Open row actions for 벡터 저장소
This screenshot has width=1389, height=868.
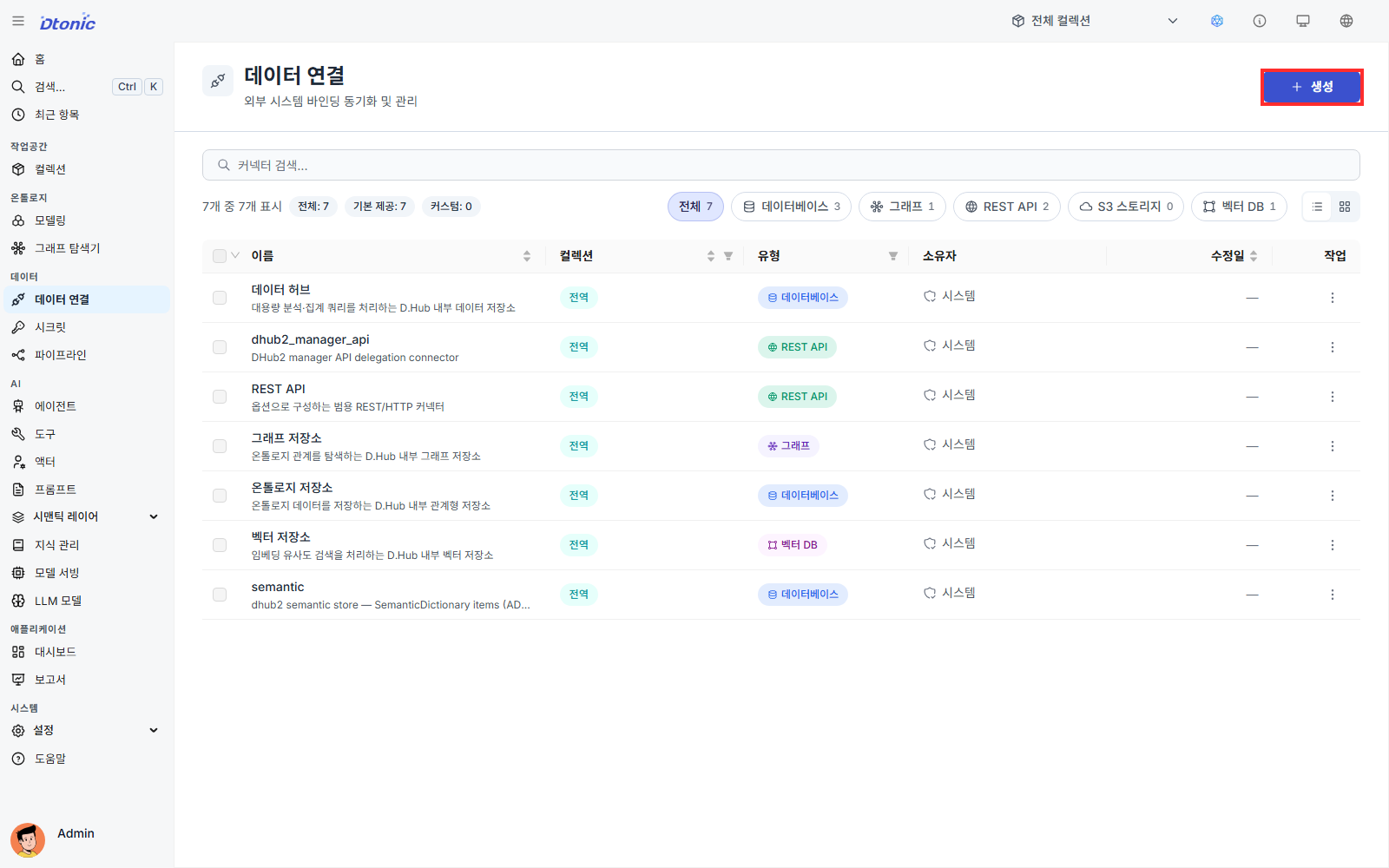coord(1333,545)
